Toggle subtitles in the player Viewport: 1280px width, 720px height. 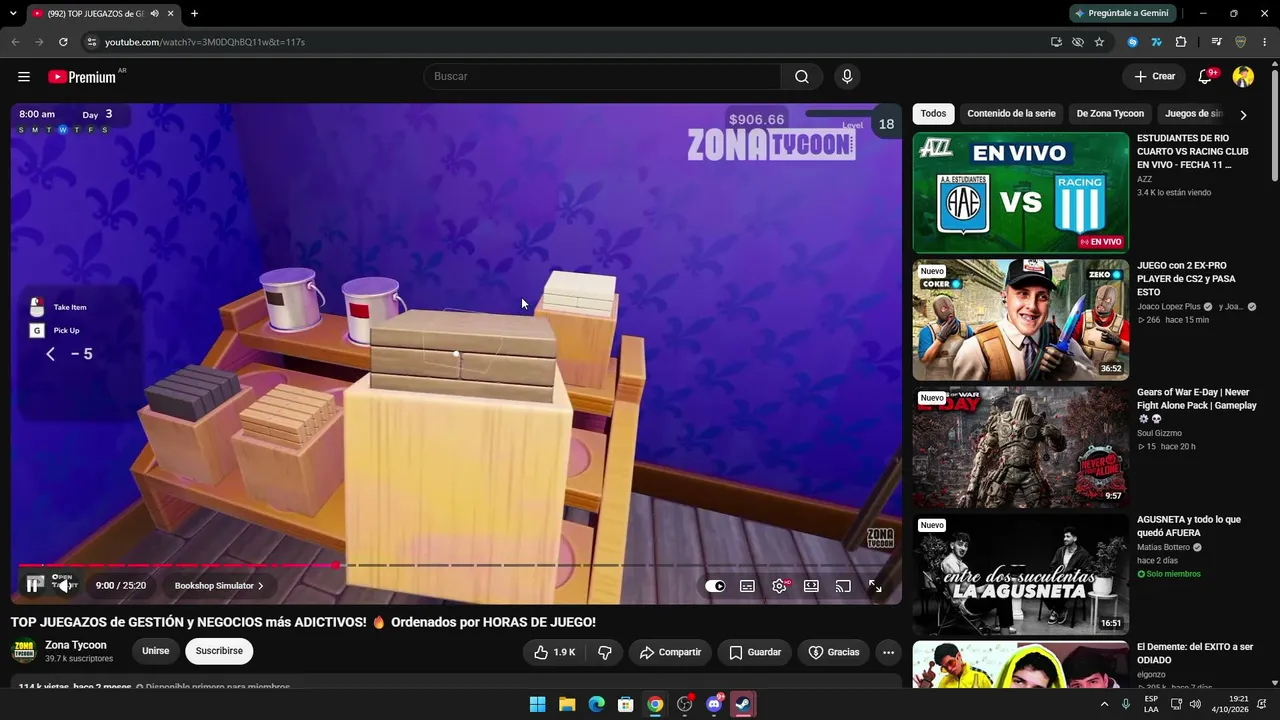[747, 586]
